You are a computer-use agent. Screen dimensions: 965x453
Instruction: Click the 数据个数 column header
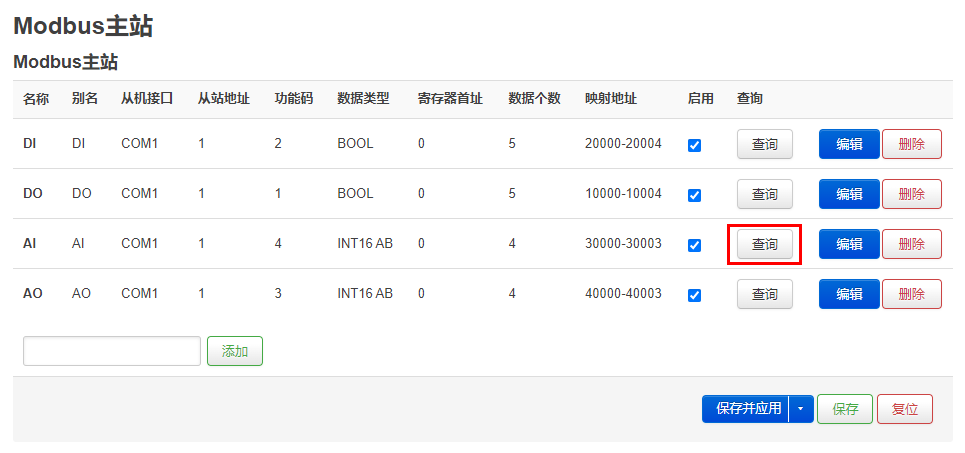tap(534, 98)
